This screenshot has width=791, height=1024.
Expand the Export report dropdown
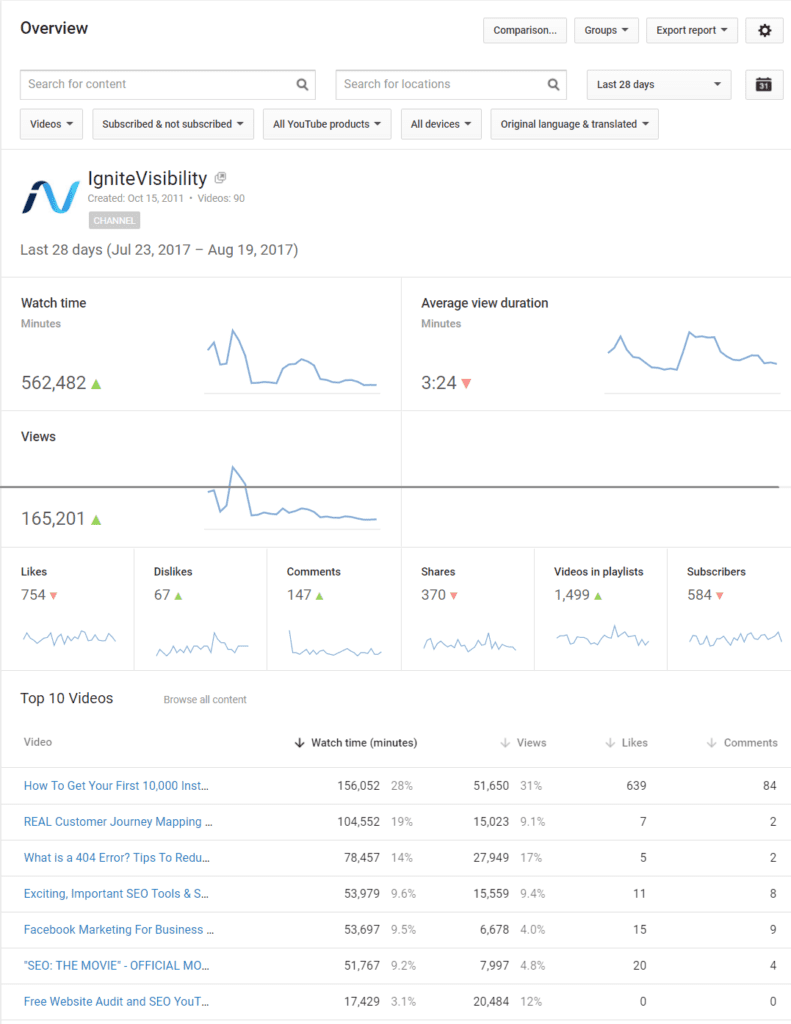(x=692, y=30)
